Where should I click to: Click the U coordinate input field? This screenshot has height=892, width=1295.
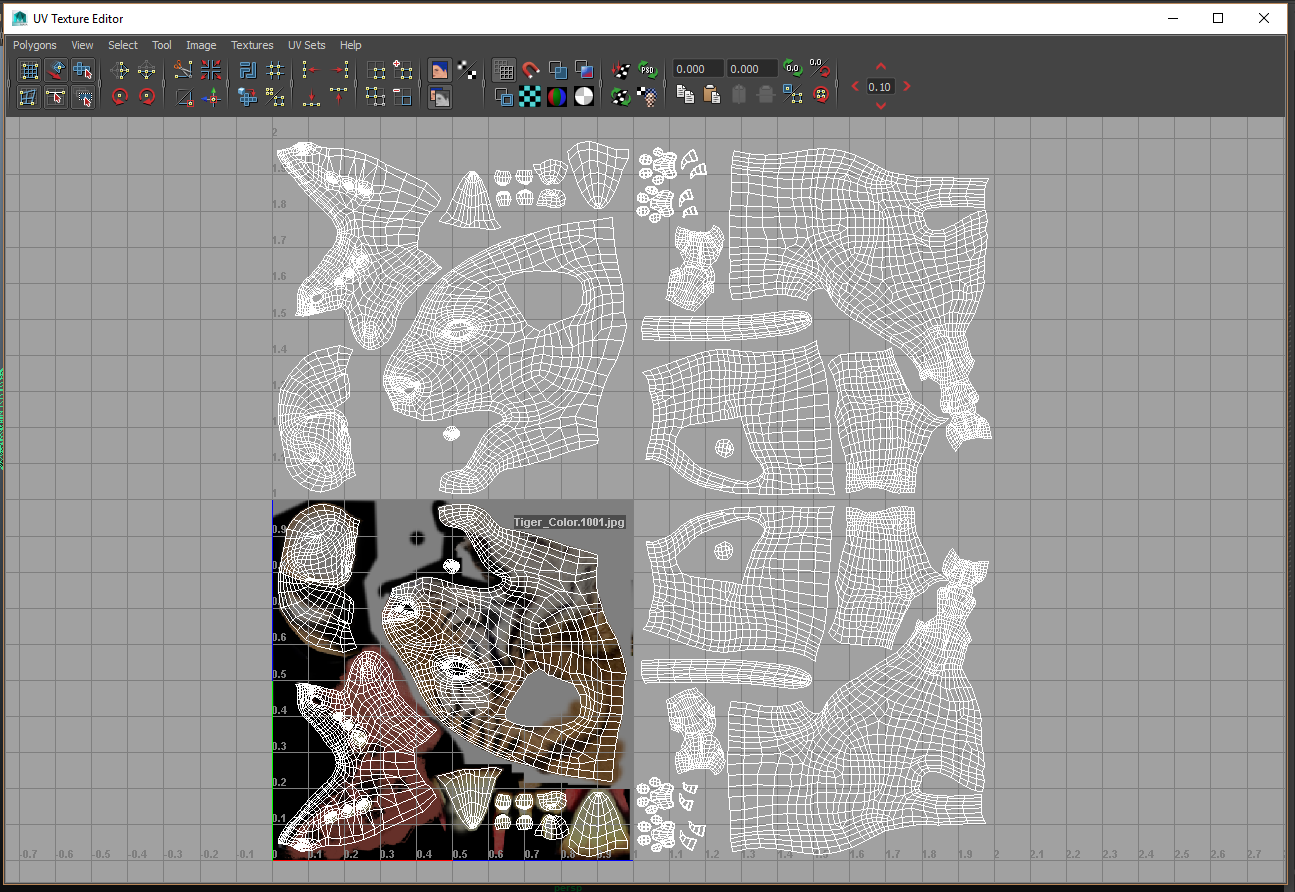coord(697,68)
